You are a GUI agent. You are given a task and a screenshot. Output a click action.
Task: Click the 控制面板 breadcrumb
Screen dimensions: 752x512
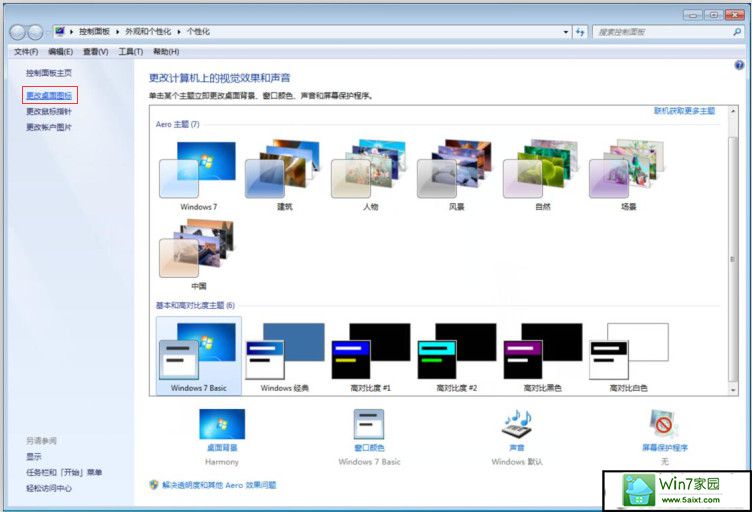(94, 32)
